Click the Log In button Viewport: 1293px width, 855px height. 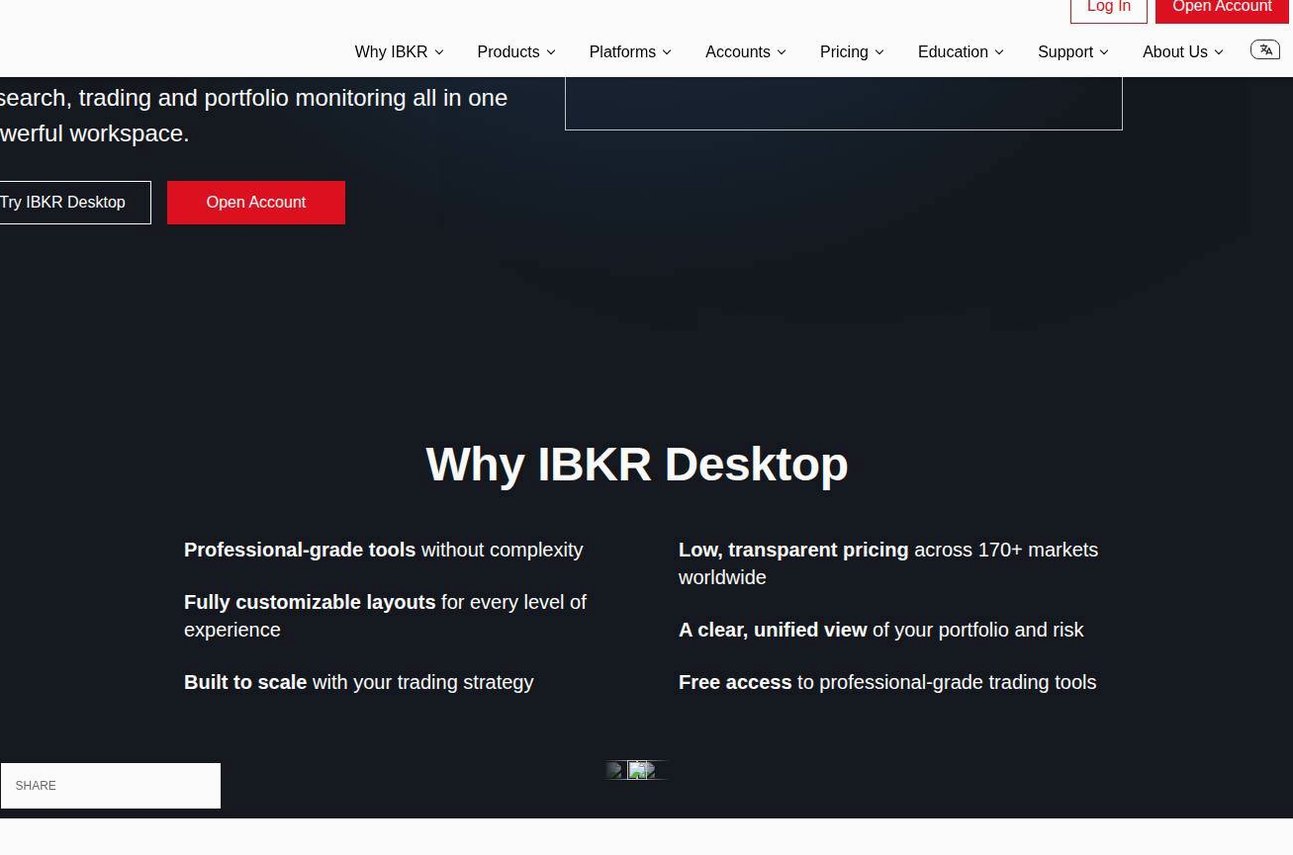click(x=1109, y=9)
